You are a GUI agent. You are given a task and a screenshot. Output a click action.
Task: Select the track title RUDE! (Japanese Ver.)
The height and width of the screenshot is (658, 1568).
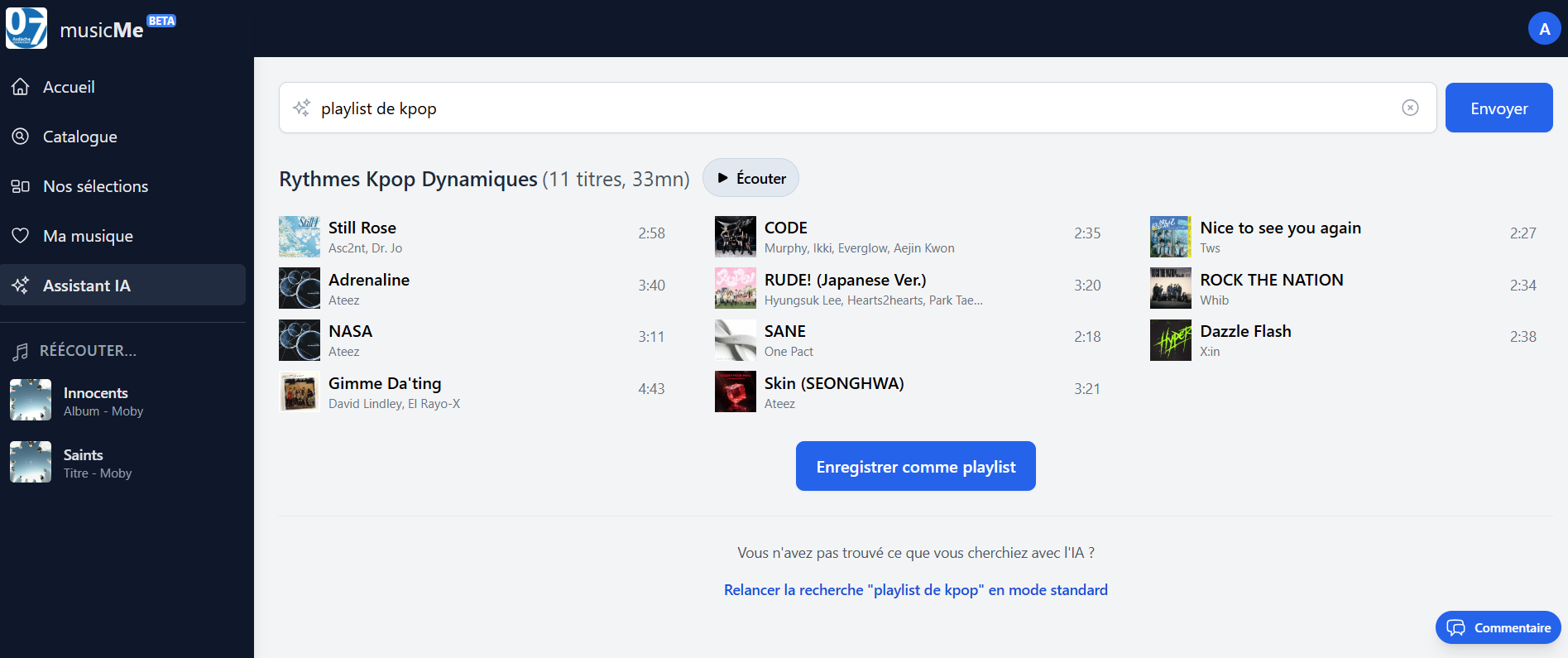point(846,280)
